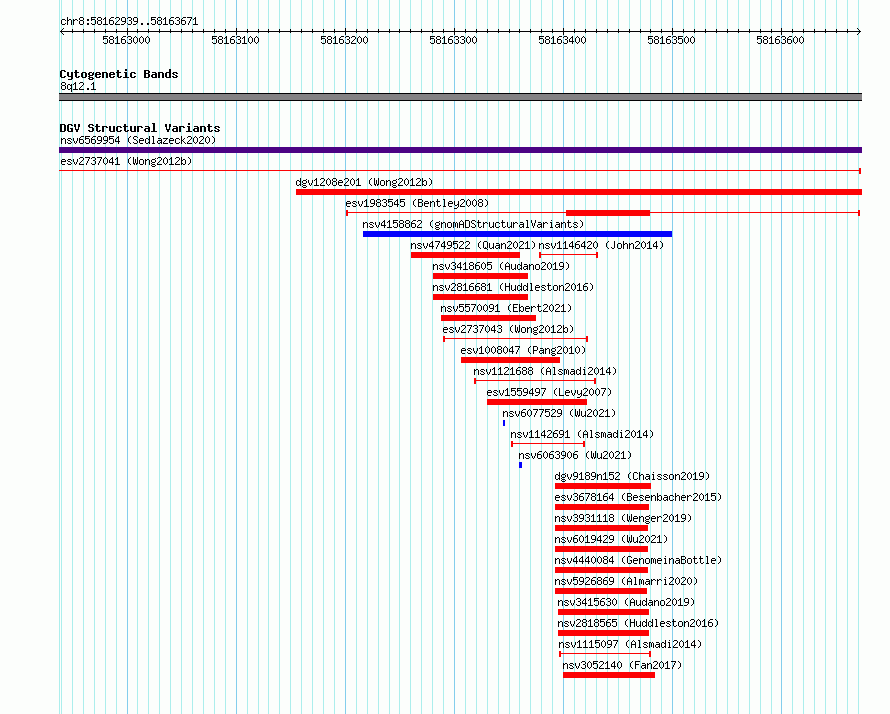Click nsv1142691 (Alsmadi2014) label
Viewport: 890px width, 714px height.
pos(582,434)
